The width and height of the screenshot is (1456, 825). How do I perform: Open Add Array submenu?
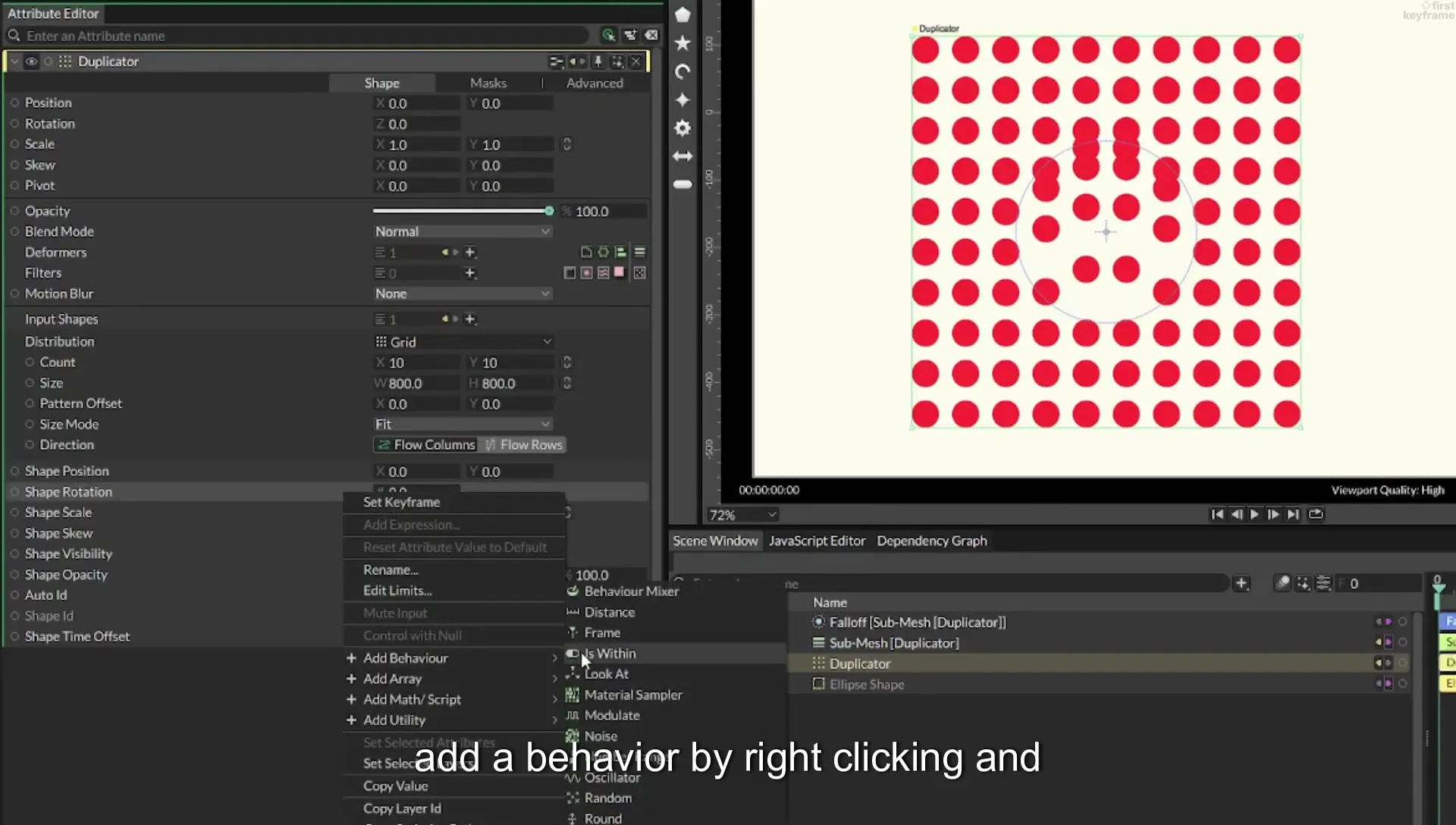(453, 679)
